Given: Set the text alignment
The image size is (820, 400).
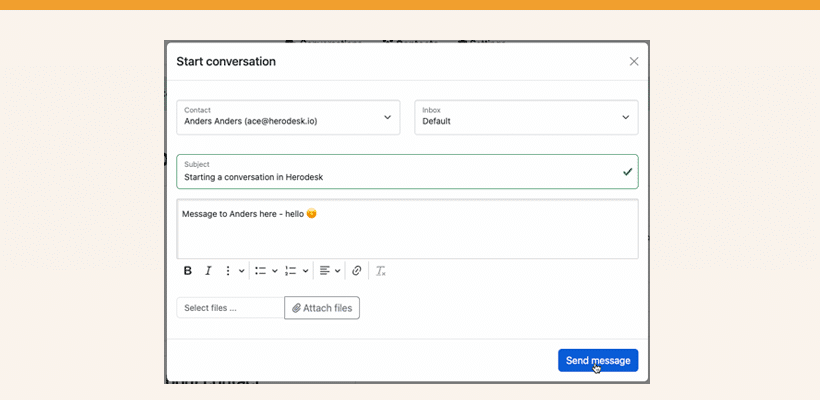Looking at the screenshot, I should [x=325, y=271].
